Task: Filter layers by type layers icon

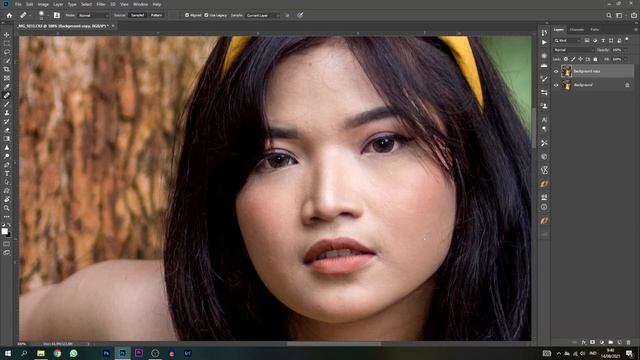Action: [x=603, y=40]
